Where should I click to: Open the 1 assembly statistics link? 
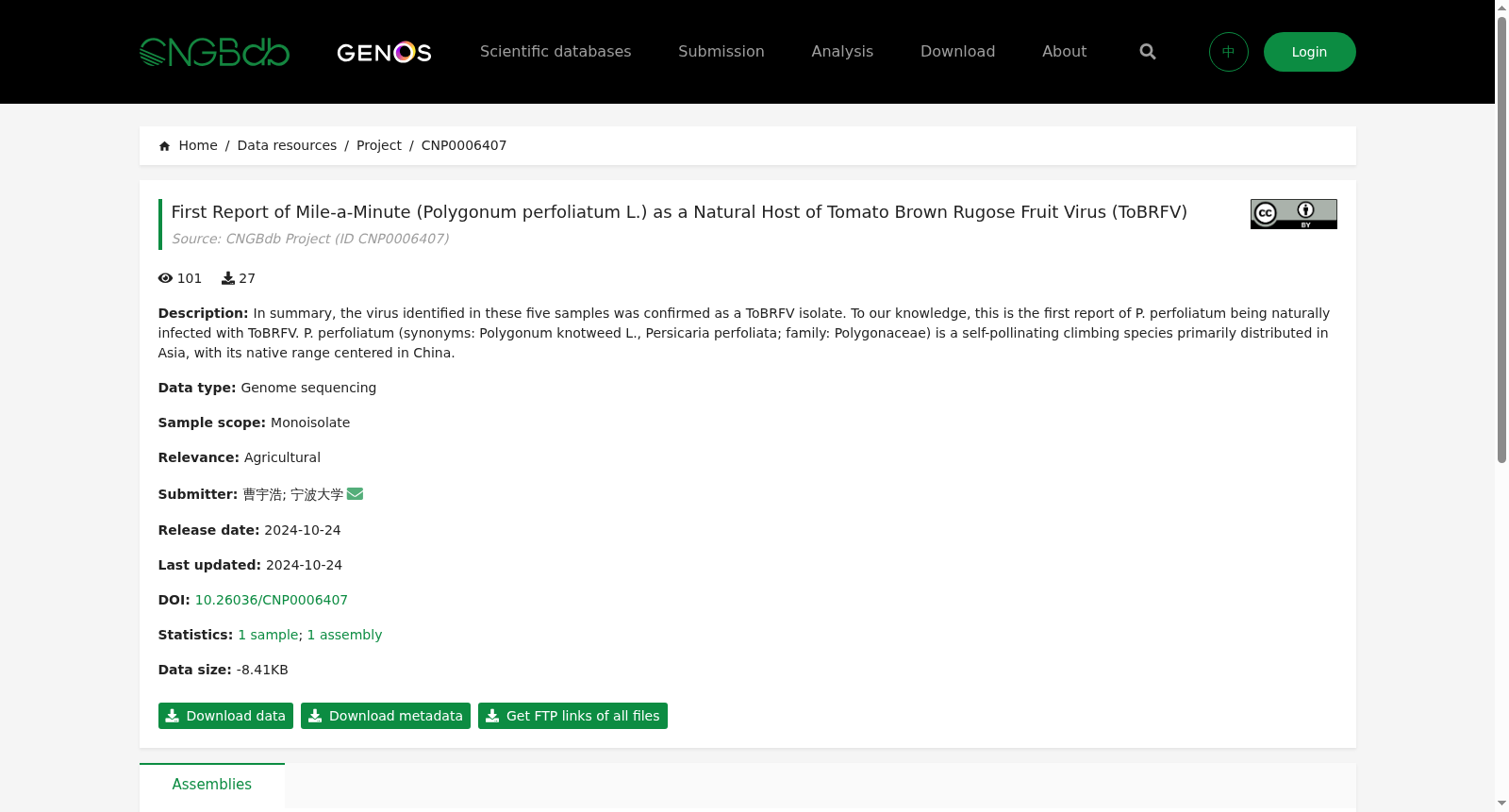[345, 635]
